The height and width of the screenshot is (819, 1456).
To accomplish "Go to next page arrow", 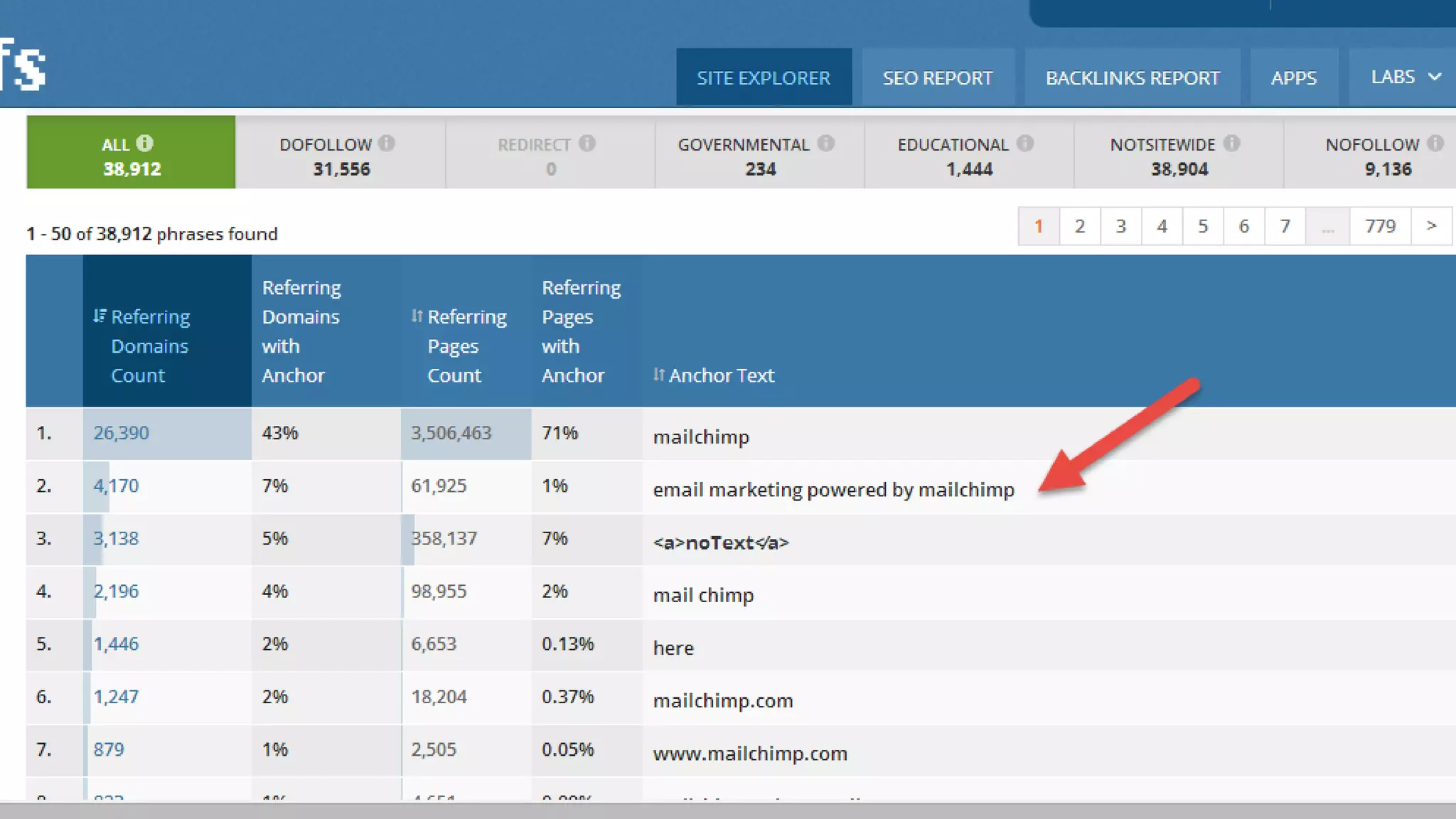I will (x=1431, y=226).
